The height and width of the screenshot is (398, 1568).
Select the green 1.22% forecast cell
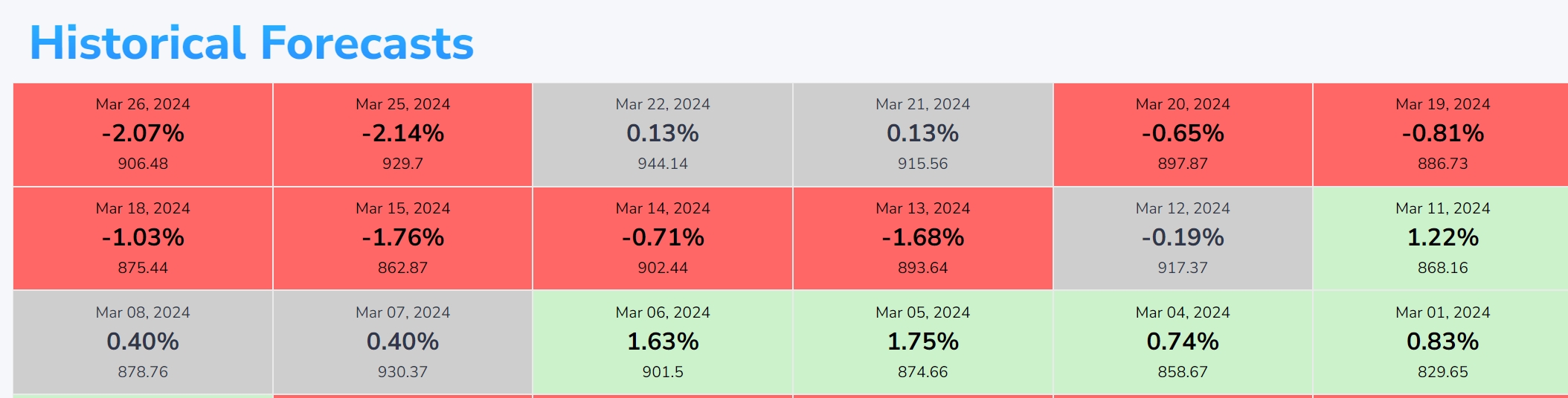point(1442,238)
